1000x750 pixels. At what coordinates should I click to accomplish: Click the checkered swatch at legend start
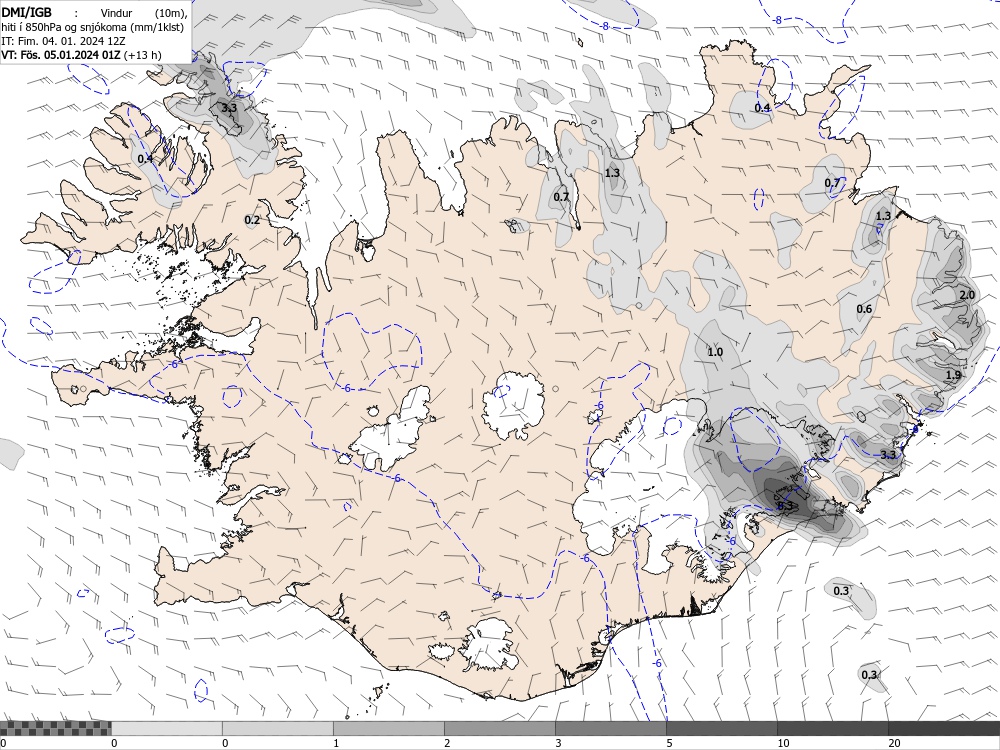click(55, 728)
